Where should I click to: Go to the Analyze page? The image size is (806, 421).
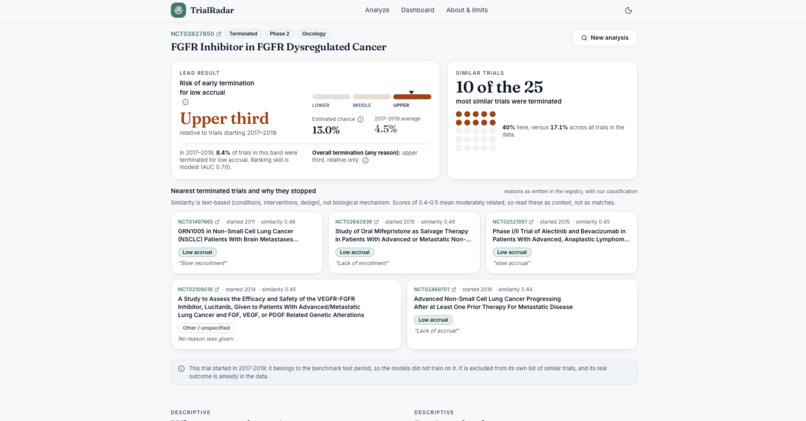click(x=377, y=10)
